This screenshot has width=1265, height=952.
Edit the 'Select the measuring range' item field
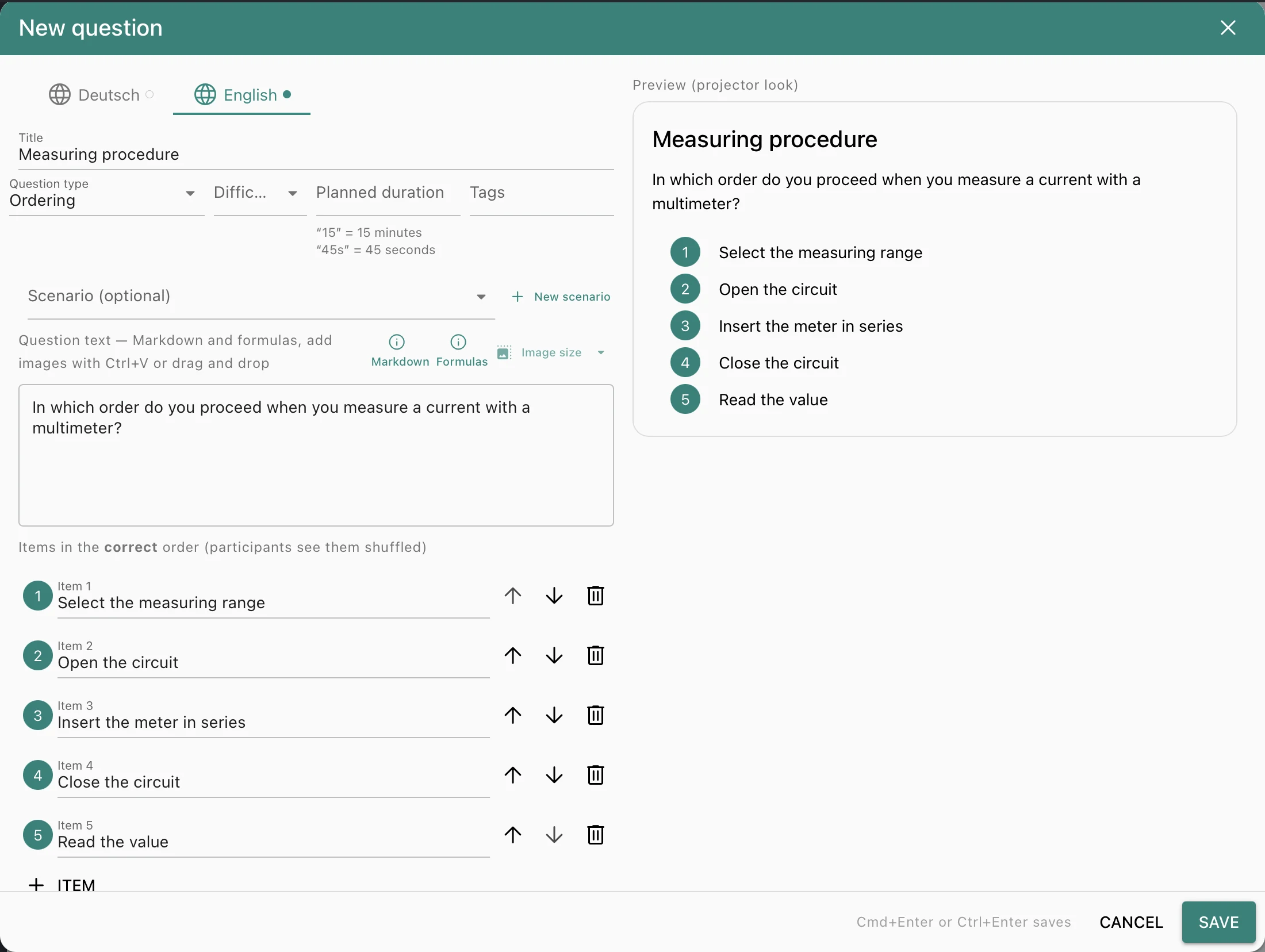(x=274, y=598)
